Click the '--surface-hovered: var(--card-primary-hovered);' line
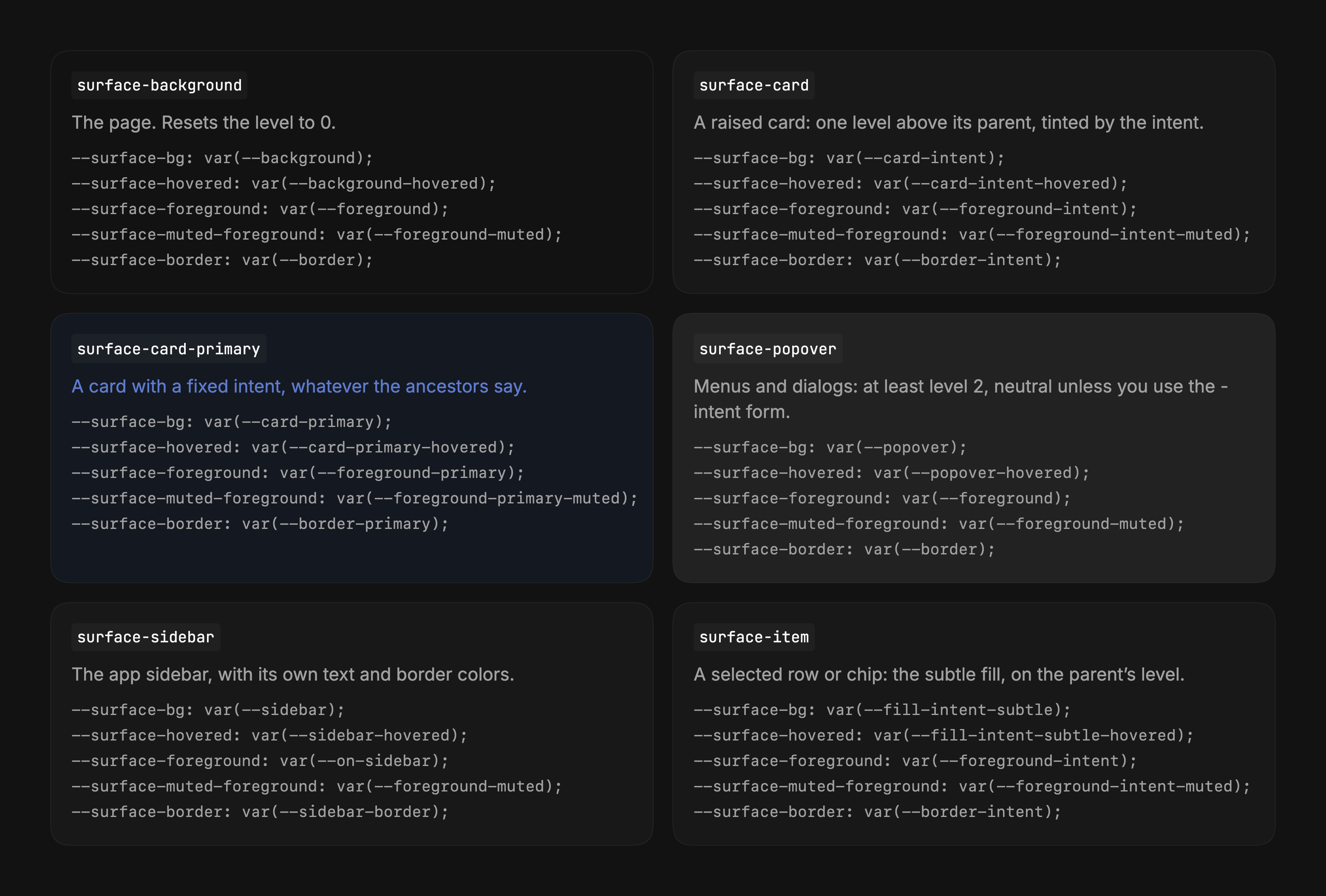Screen dimensions: 1326x896 293,448
